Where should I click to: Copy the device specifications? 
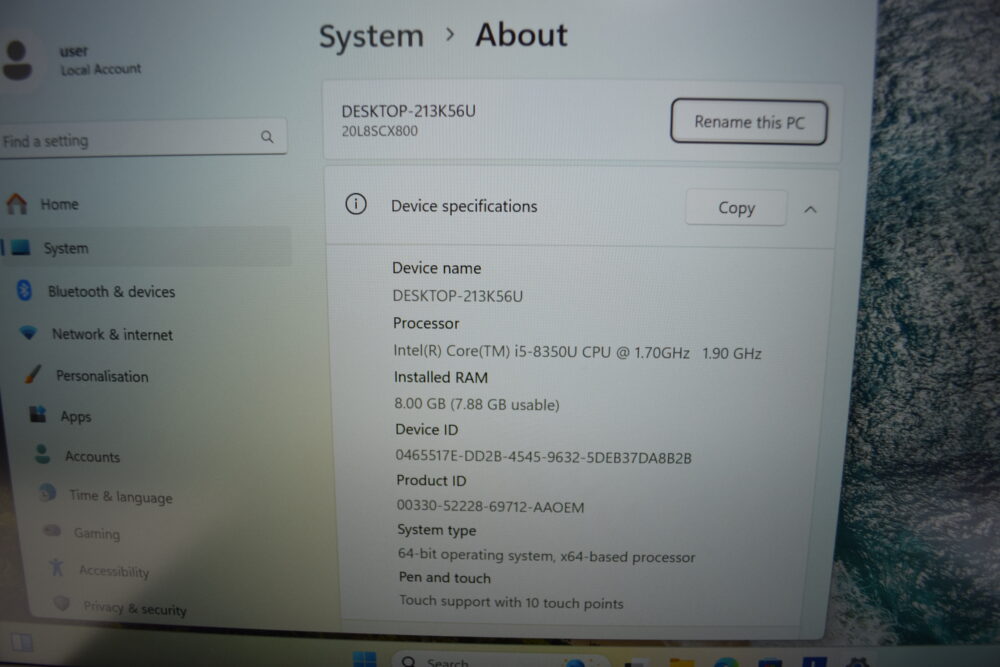coord(736,208)
